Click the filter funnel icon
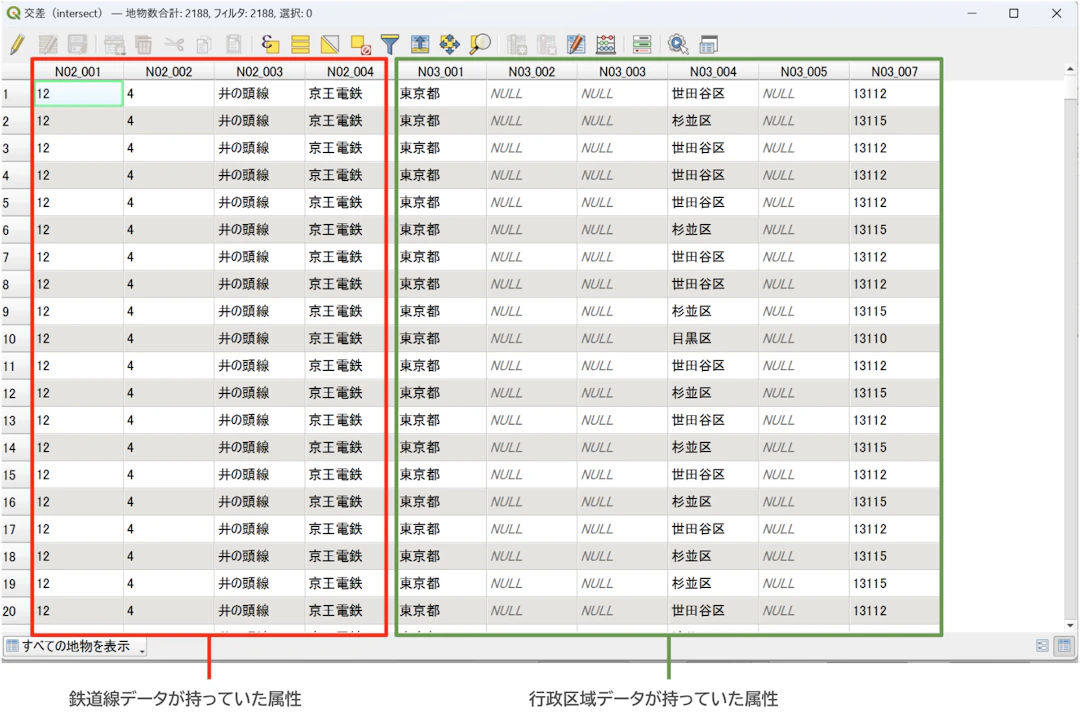Image resolution: width=1080 pixels, height=717 pixels. coord(390,44)
